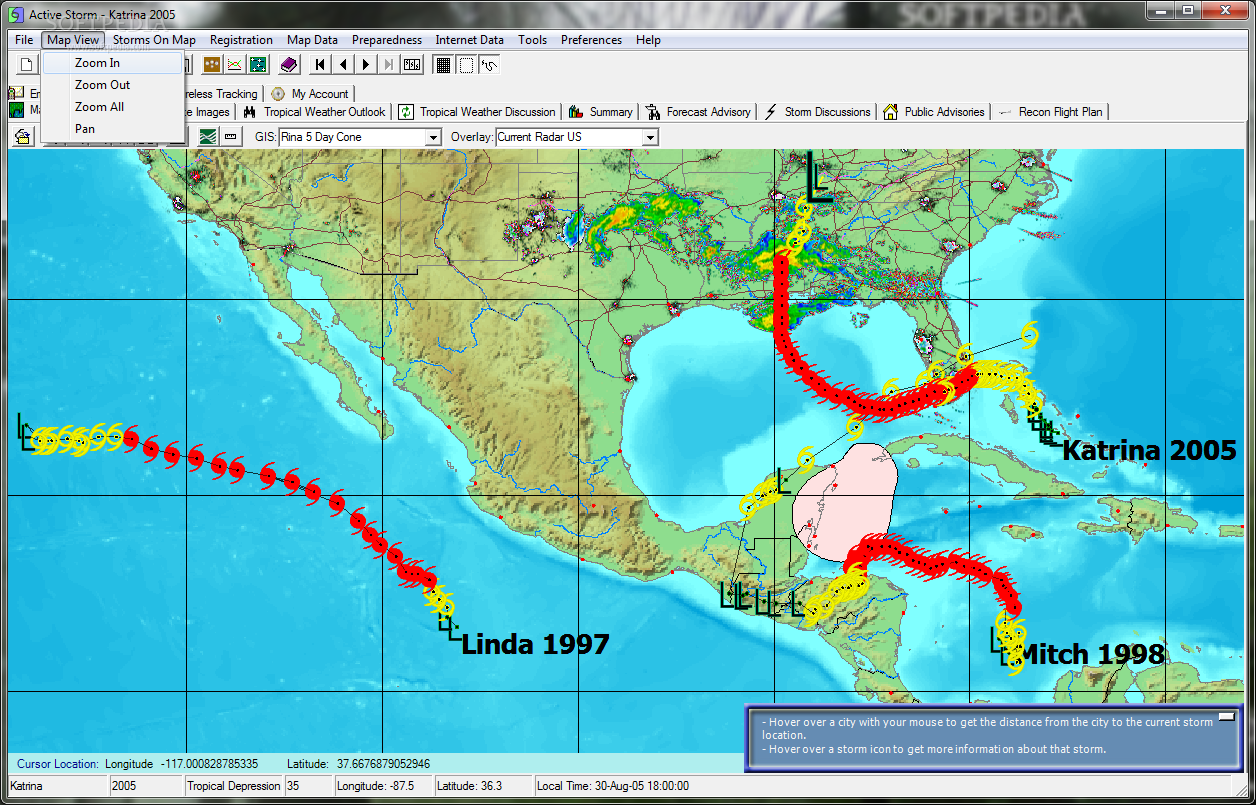Switch to the Forecast Advisory tab

(x=698, y=112)
